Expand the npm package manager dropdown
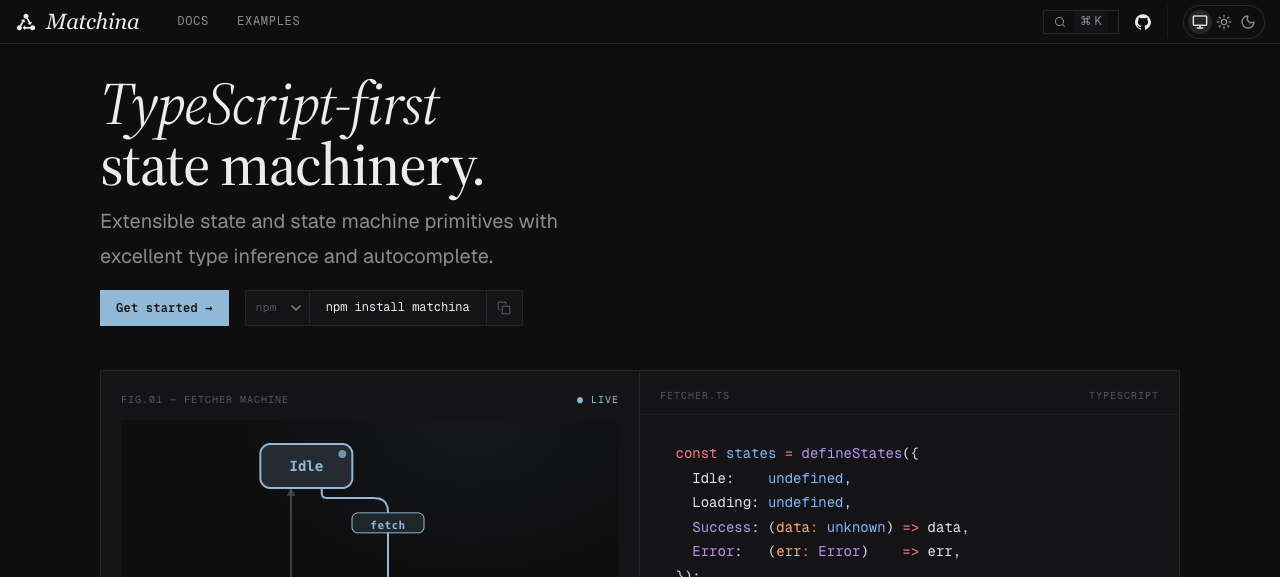The image size is (1280, 577). pyautogui.click(x=278, y=308)
